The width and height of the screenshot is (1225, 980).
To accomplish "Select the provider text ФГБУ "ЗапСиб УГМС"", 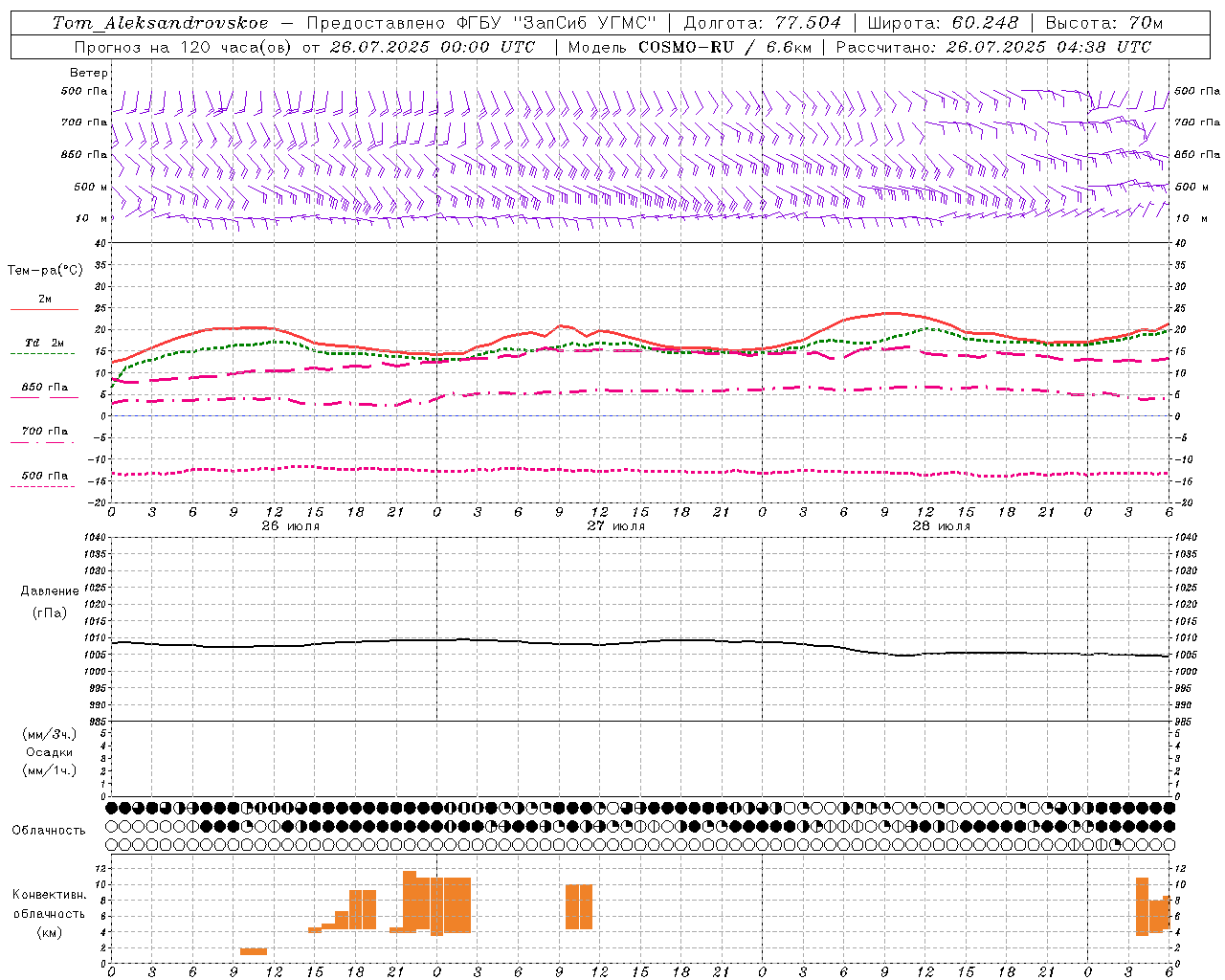I will tap(559, 23).
